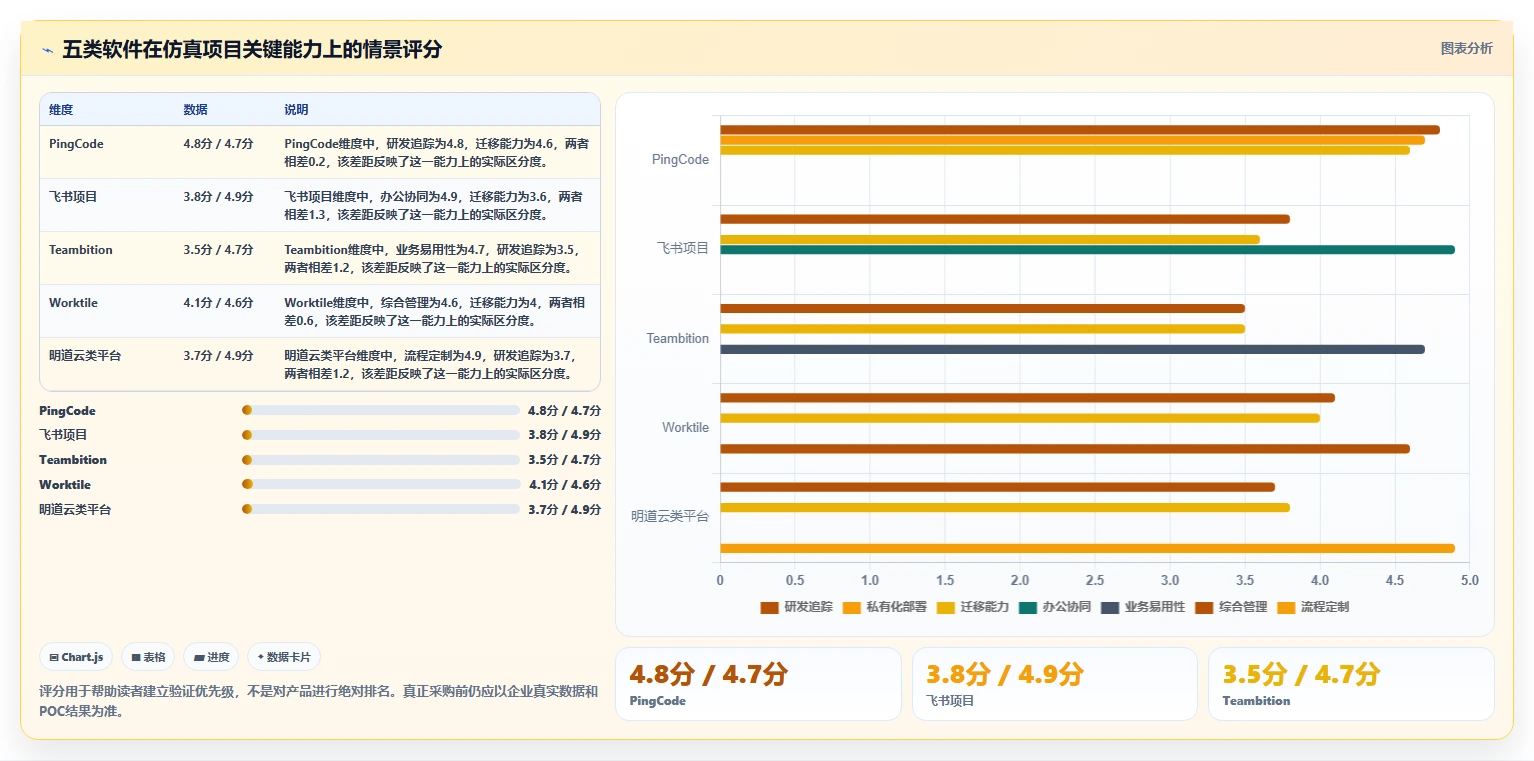Image resolution: width=1534 pixels, height=761 pixels.
Task: Click the 4.1分 / 4.6分 value beside Worktile progress
Action: point(565,485)
